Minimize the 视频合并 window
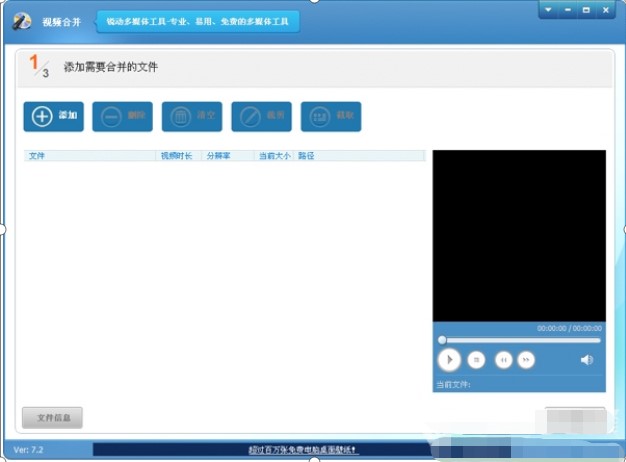626x462 pixels. click(567, 10)
